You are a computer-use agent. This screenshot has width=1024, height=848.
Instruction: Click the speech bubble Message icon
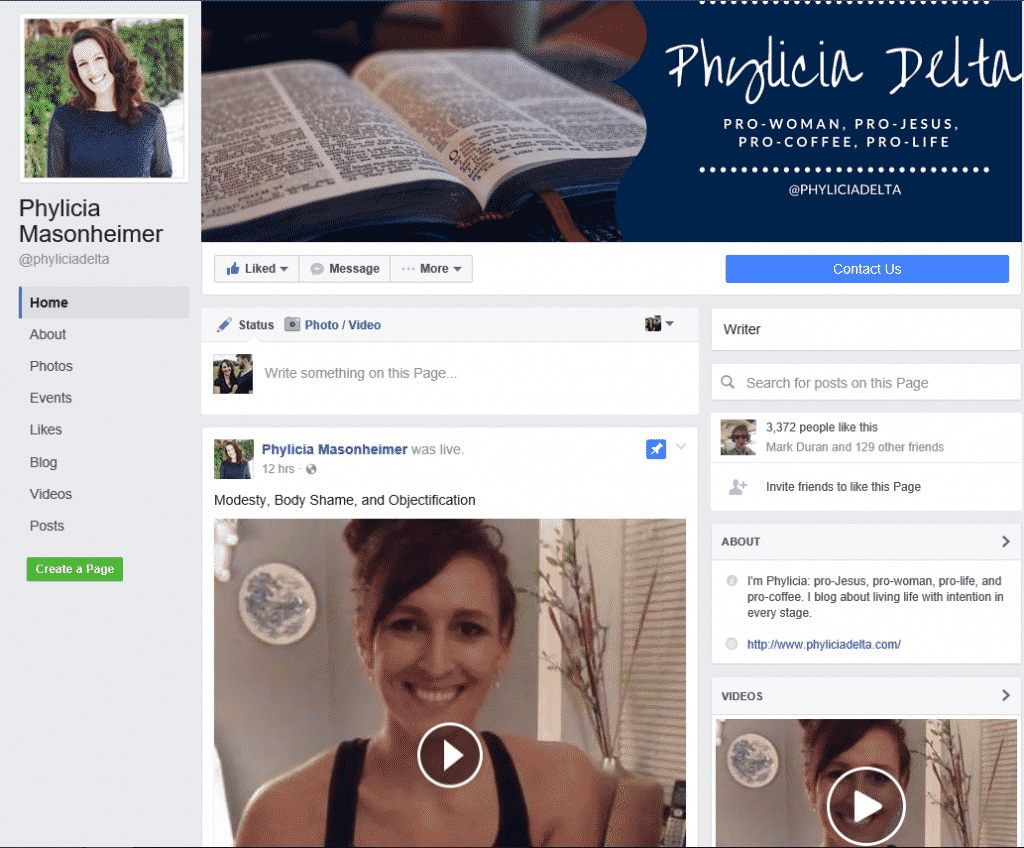(x=317, y=269)
